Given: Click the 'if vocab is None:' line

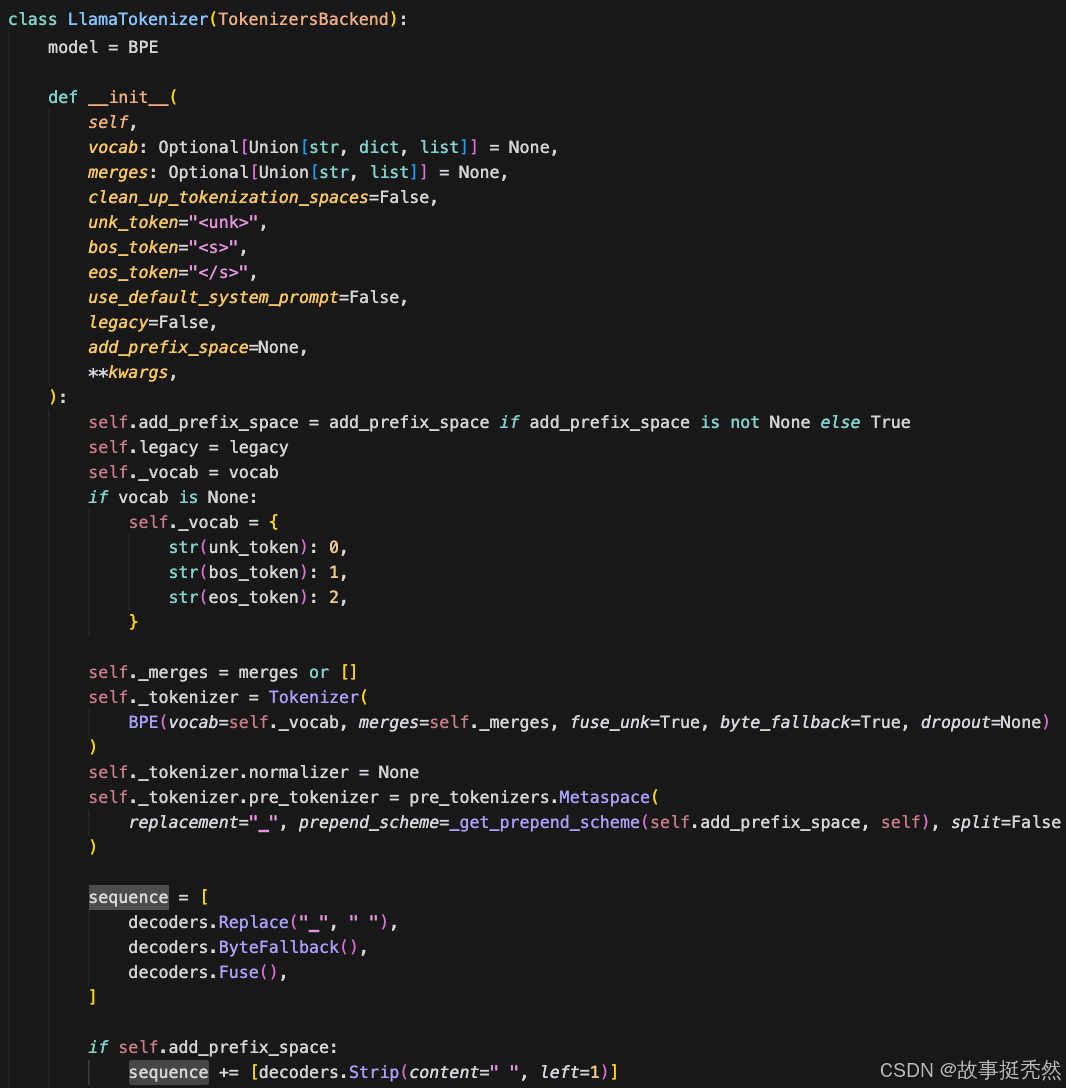Looking at the screenshot, I should click(173, 497).
